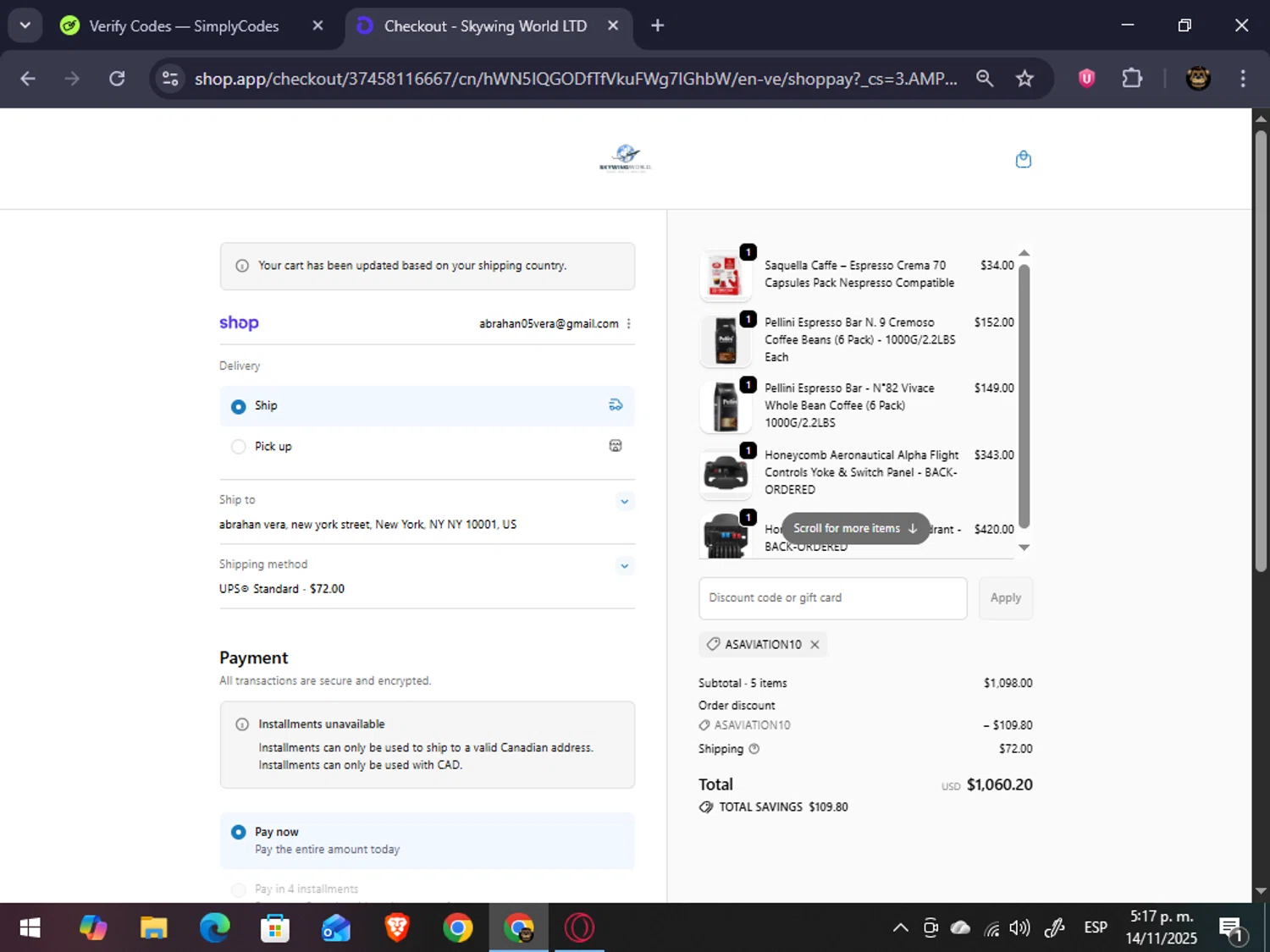This screenshot has width=1270, height=952.
Task: Open account options beside abrahan05vera@gmail.com
Action: coord(629,323)
